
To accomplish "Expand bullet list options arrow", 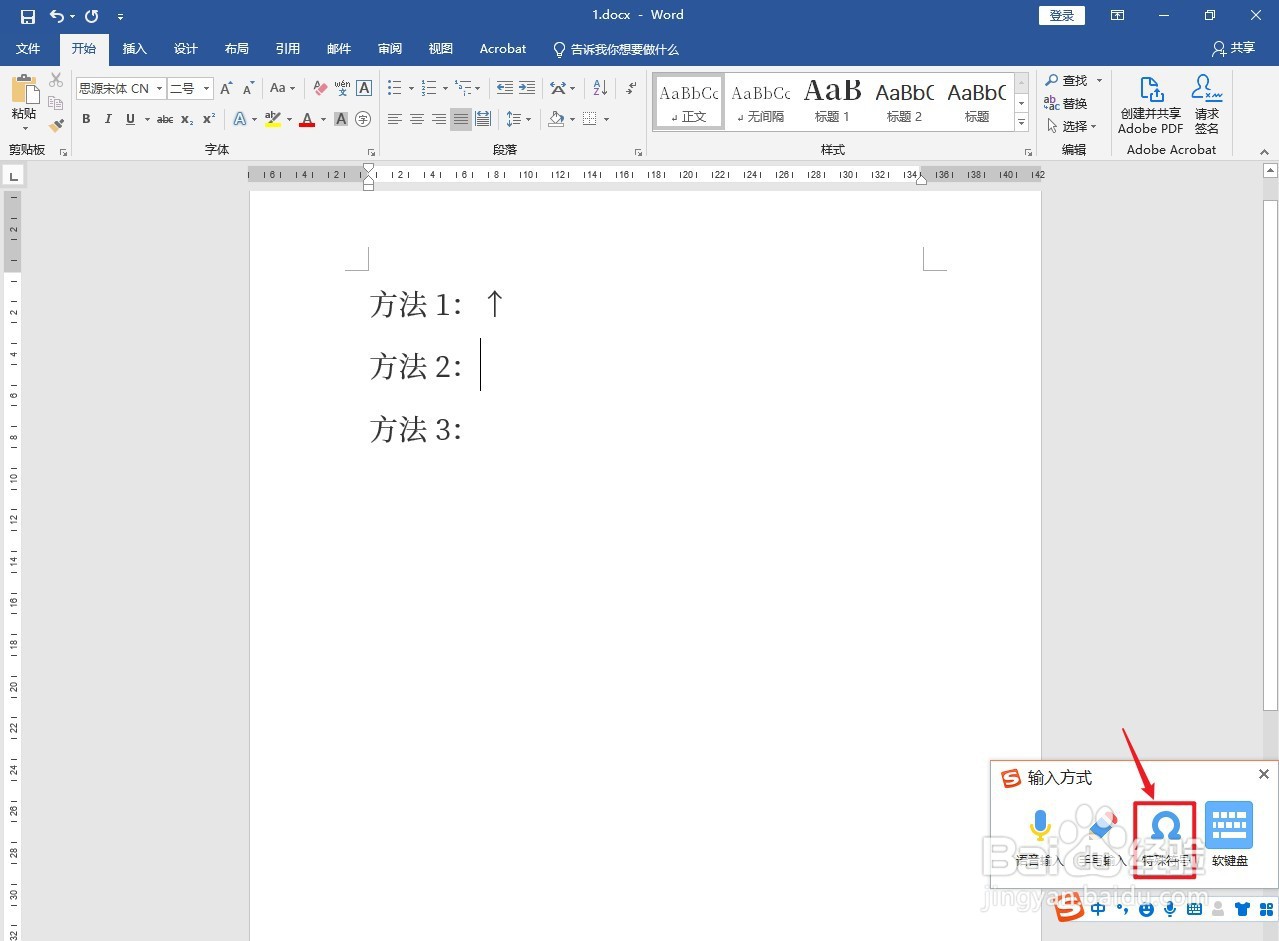I will (410, 88).
